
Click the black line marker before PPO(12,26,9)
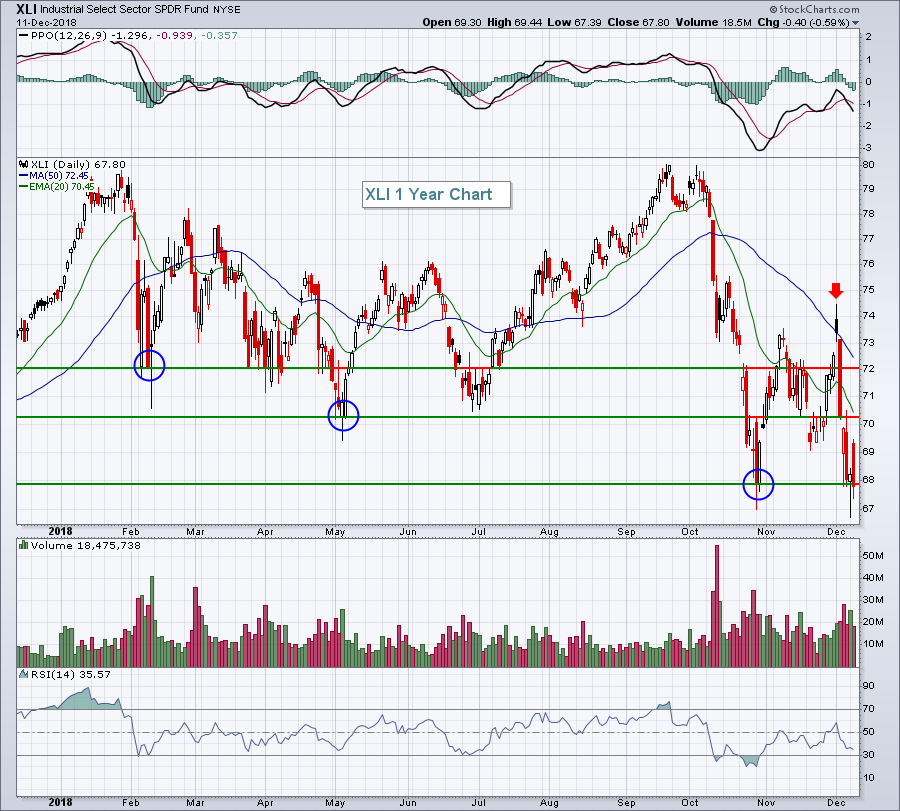[24, 36]
